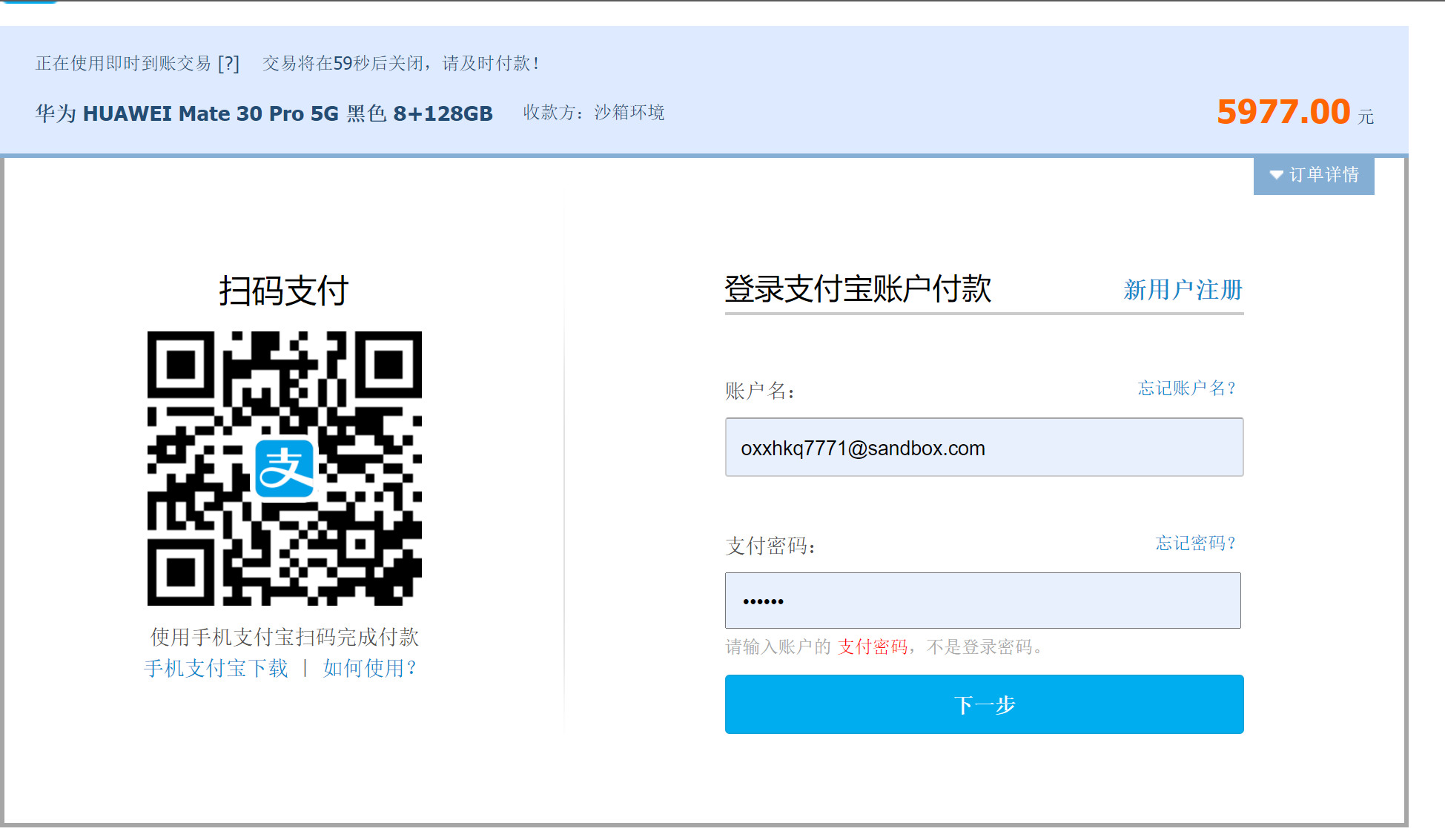1445x840 pixels.
Task: Open the 如何使用？ help link
Action: tap(369, 668)
